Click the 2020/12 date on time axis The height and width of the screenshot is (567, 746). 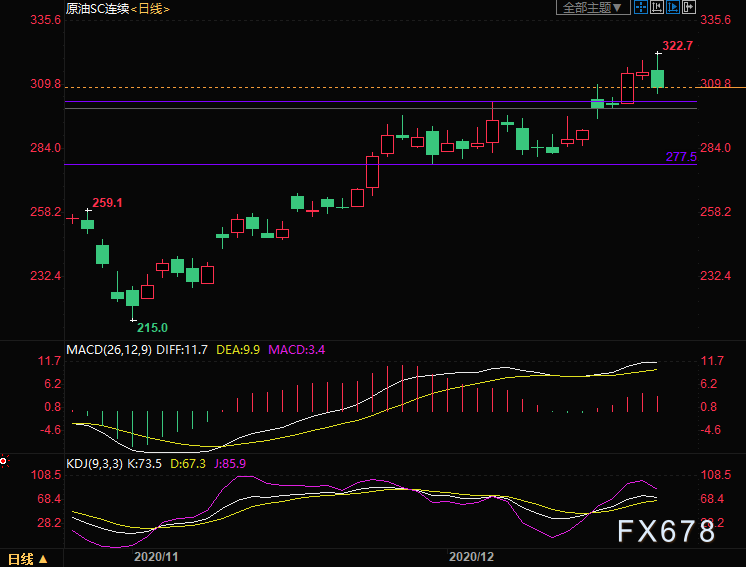coord(472,555)
